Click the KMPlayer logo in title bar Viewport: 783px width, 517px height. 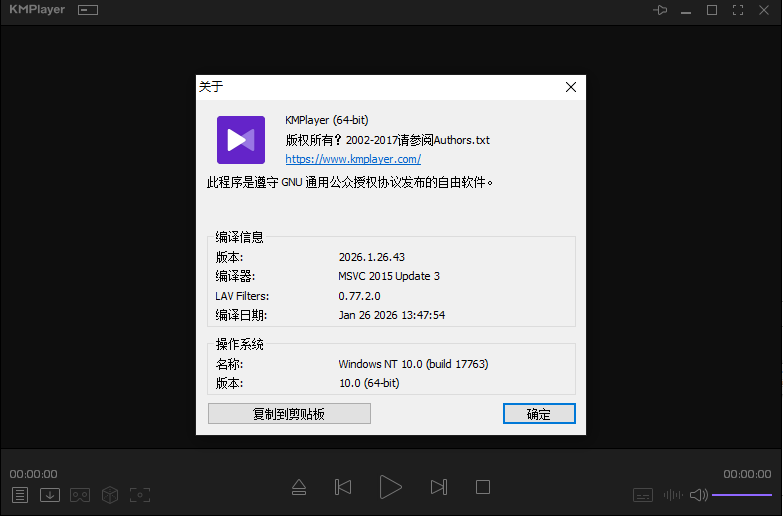(37, 9)
